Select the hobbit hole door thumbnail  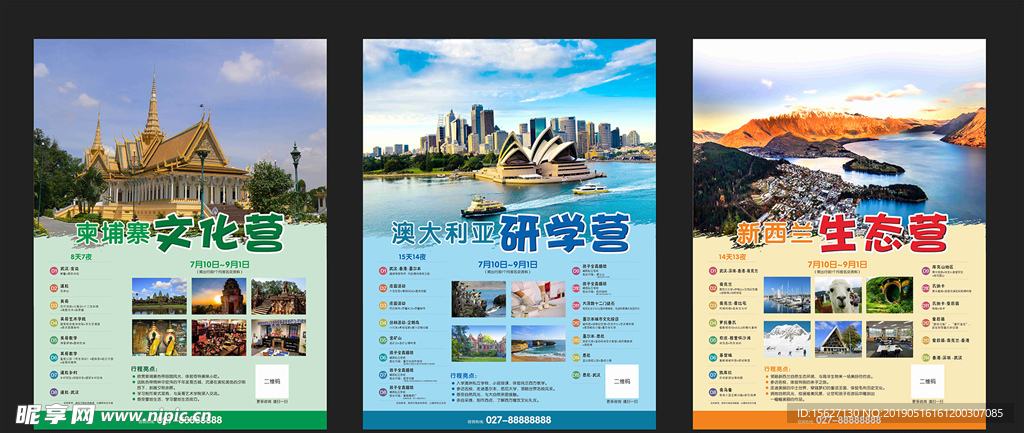click(x=889, y=295)
